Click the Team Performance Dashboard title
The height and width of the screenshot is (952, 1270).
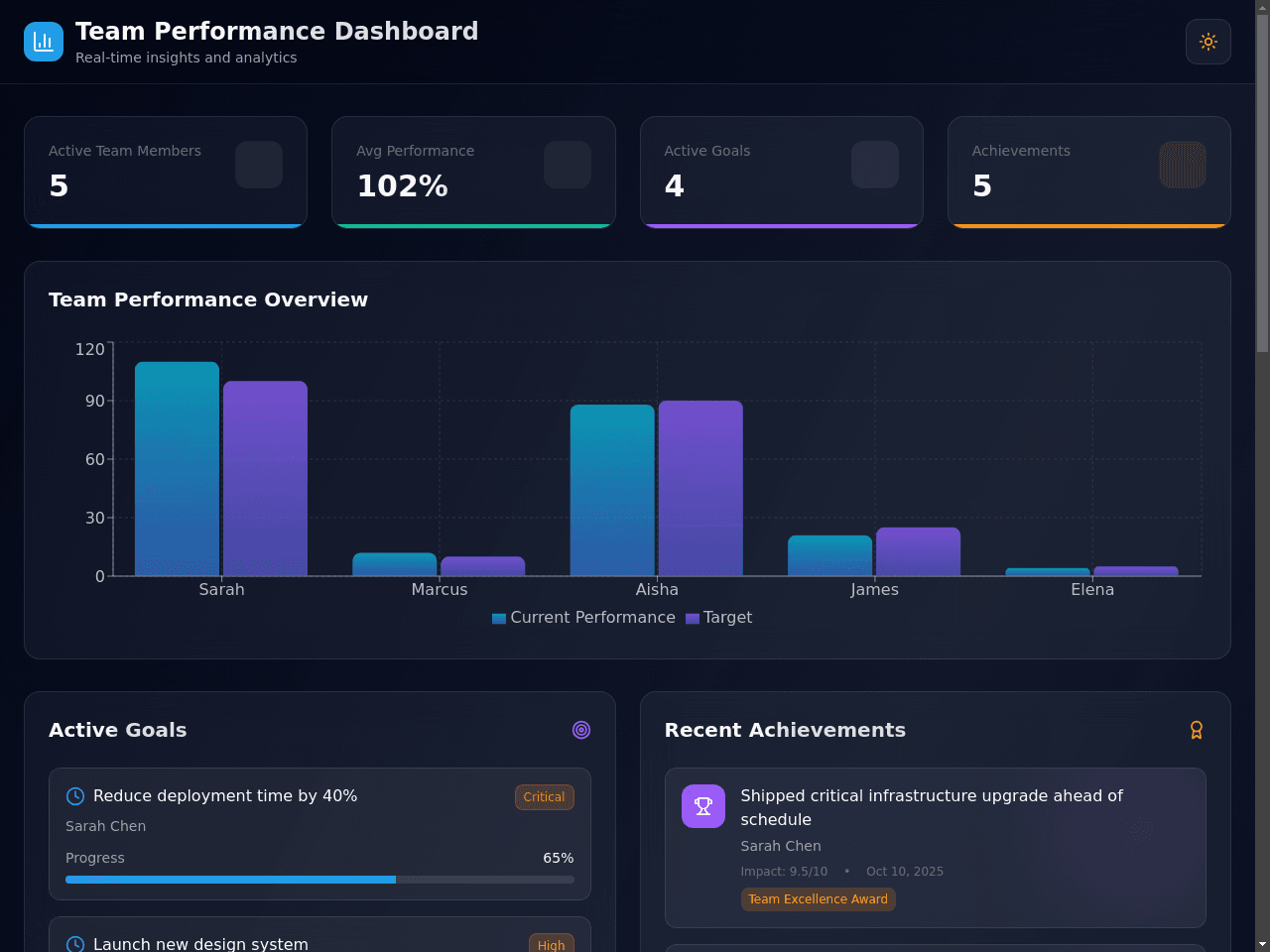coord(277,32)
